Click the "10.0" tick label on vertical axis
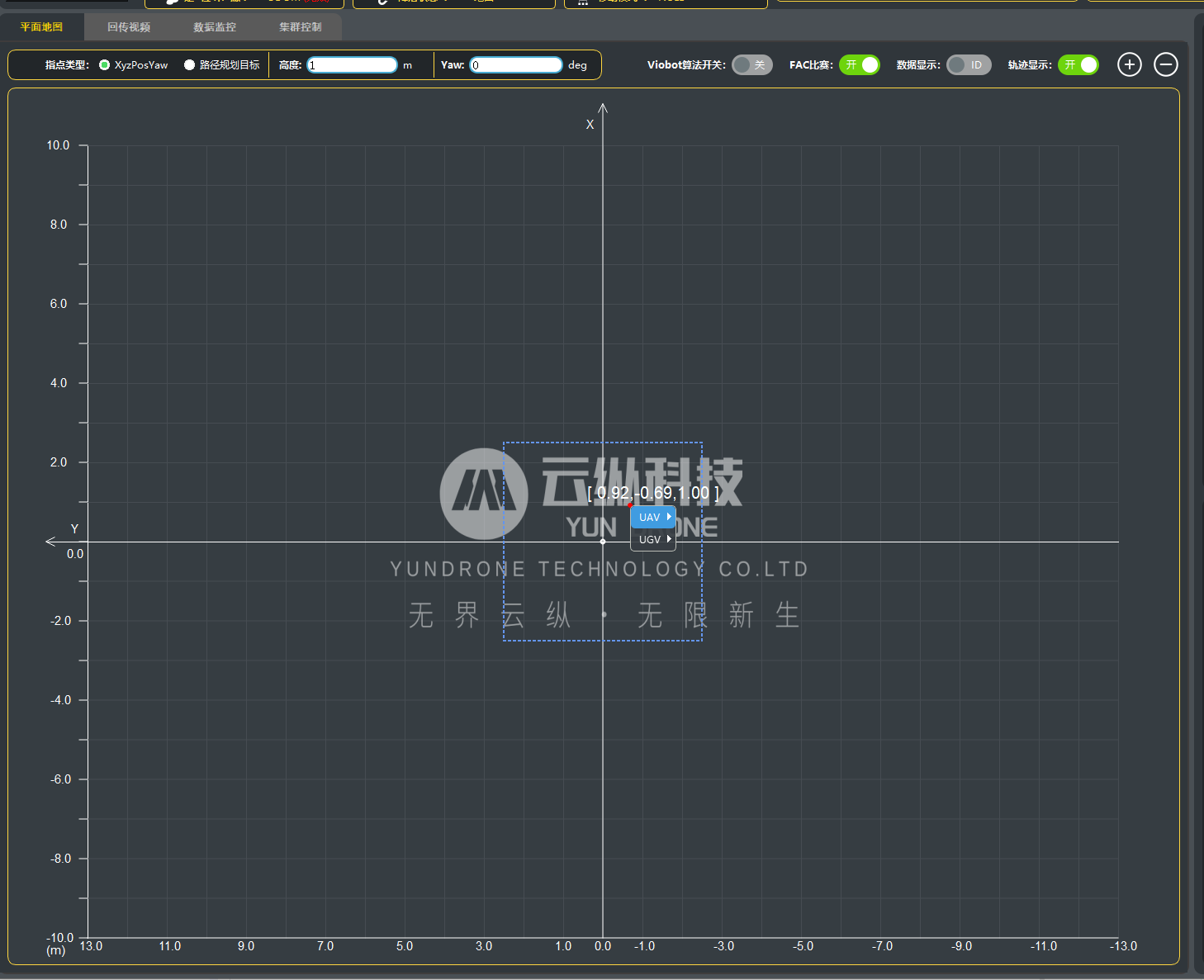The width and height of the screenshot is (1204, 980). coord(58,145)
